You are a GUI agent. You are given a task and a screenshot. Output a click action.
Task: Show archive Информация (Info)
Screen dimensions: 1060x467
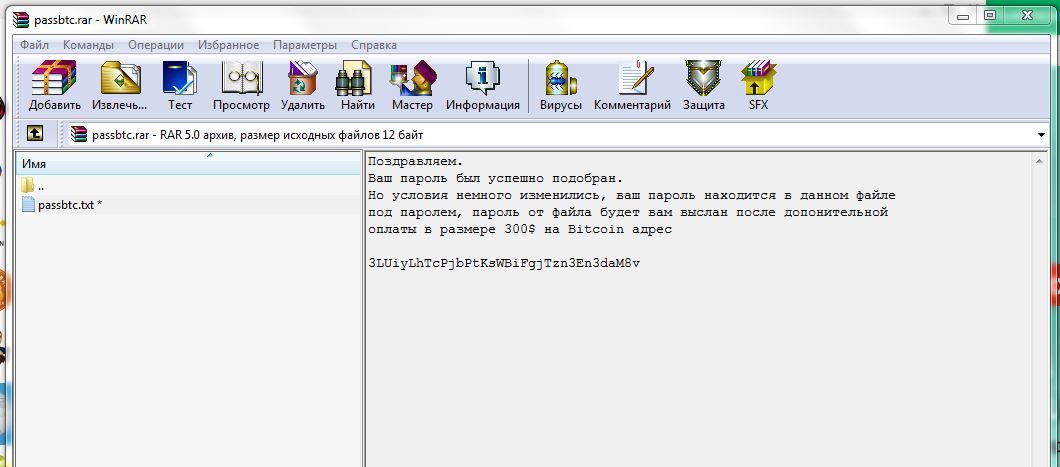click(482, 85)
